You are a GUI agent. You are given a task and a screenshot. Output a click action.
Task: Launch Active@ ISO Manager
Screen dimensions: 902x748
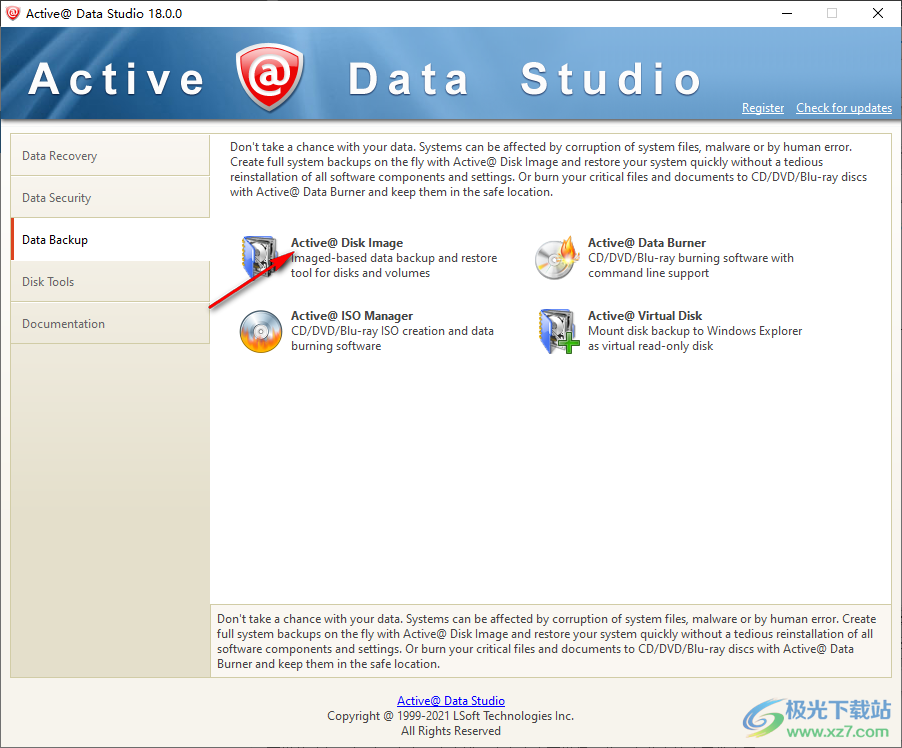tap(351, 315)
